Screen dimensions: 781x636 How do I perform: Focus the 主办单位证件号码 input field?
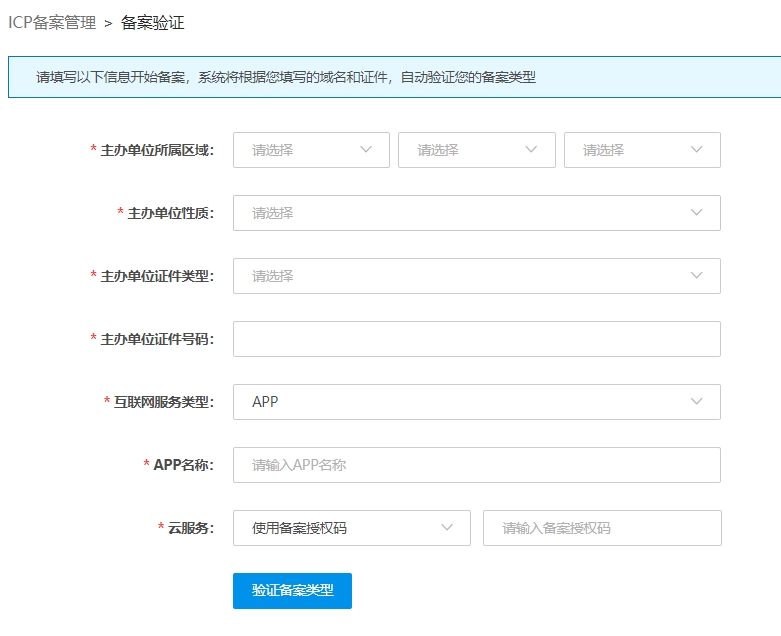[x=476, y=339]
